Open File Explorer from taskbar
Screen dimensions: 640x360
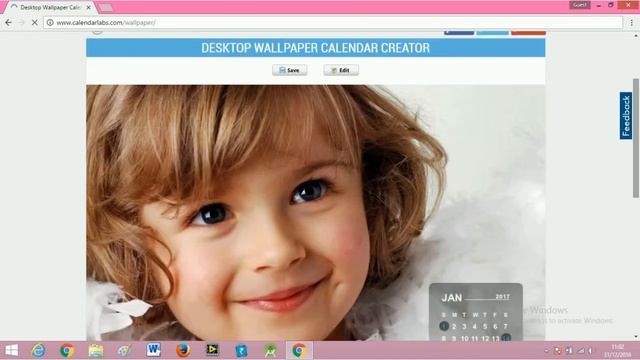pyautogui.click(x=96, y=350)
